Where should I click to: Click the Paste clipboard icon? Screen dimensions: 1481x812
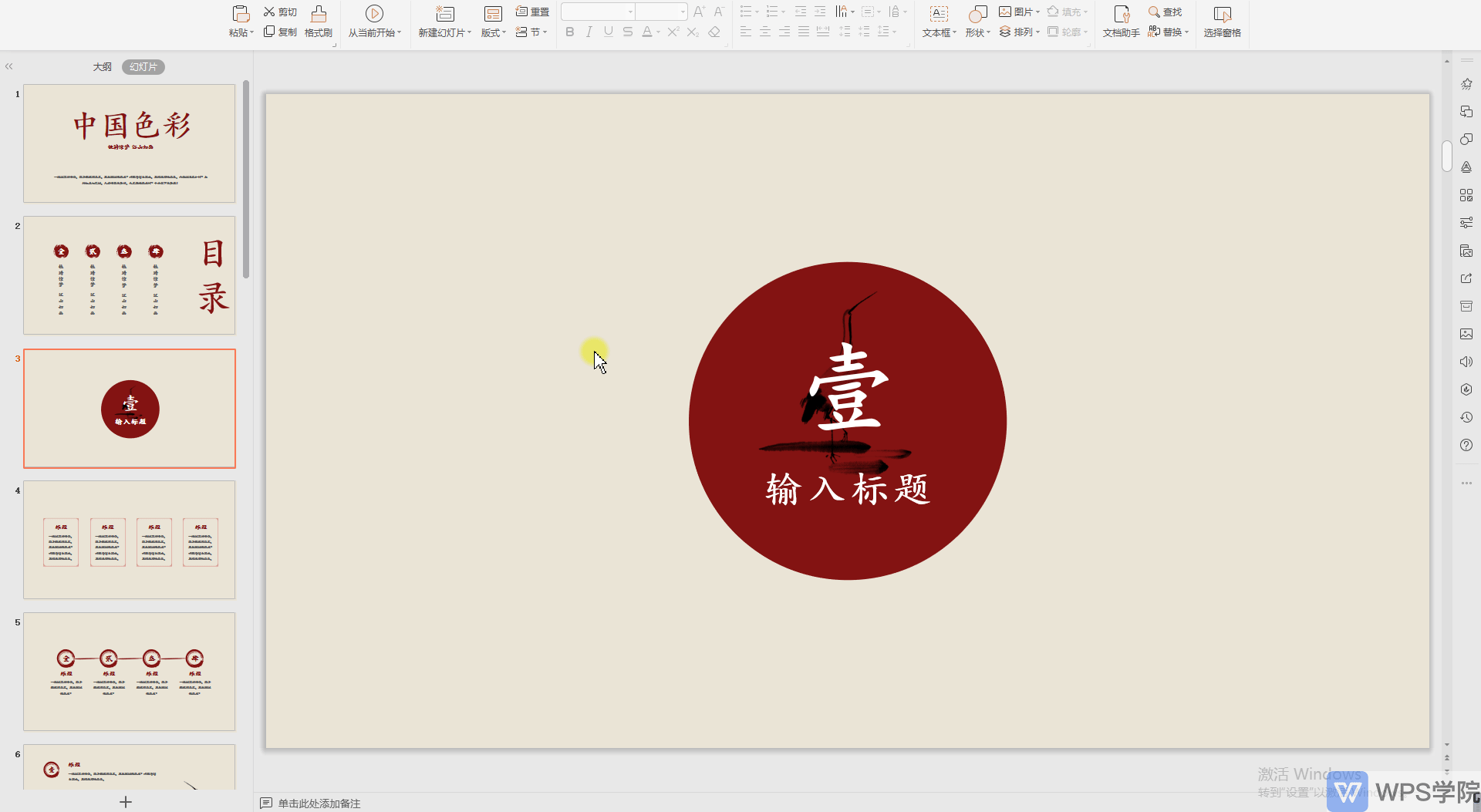[241, 14]
